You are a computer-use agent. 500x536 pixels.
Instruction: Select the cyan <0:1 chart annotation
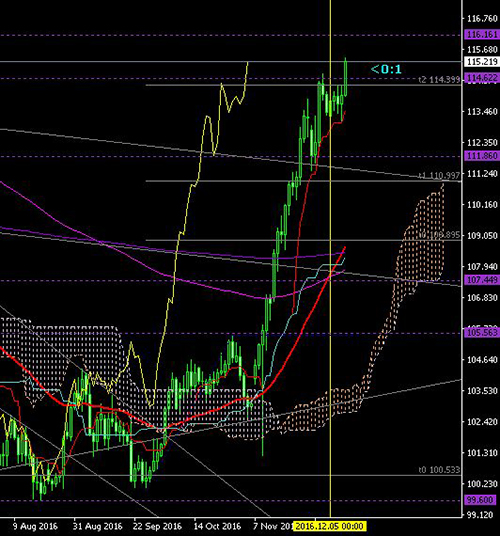point(386,69)
